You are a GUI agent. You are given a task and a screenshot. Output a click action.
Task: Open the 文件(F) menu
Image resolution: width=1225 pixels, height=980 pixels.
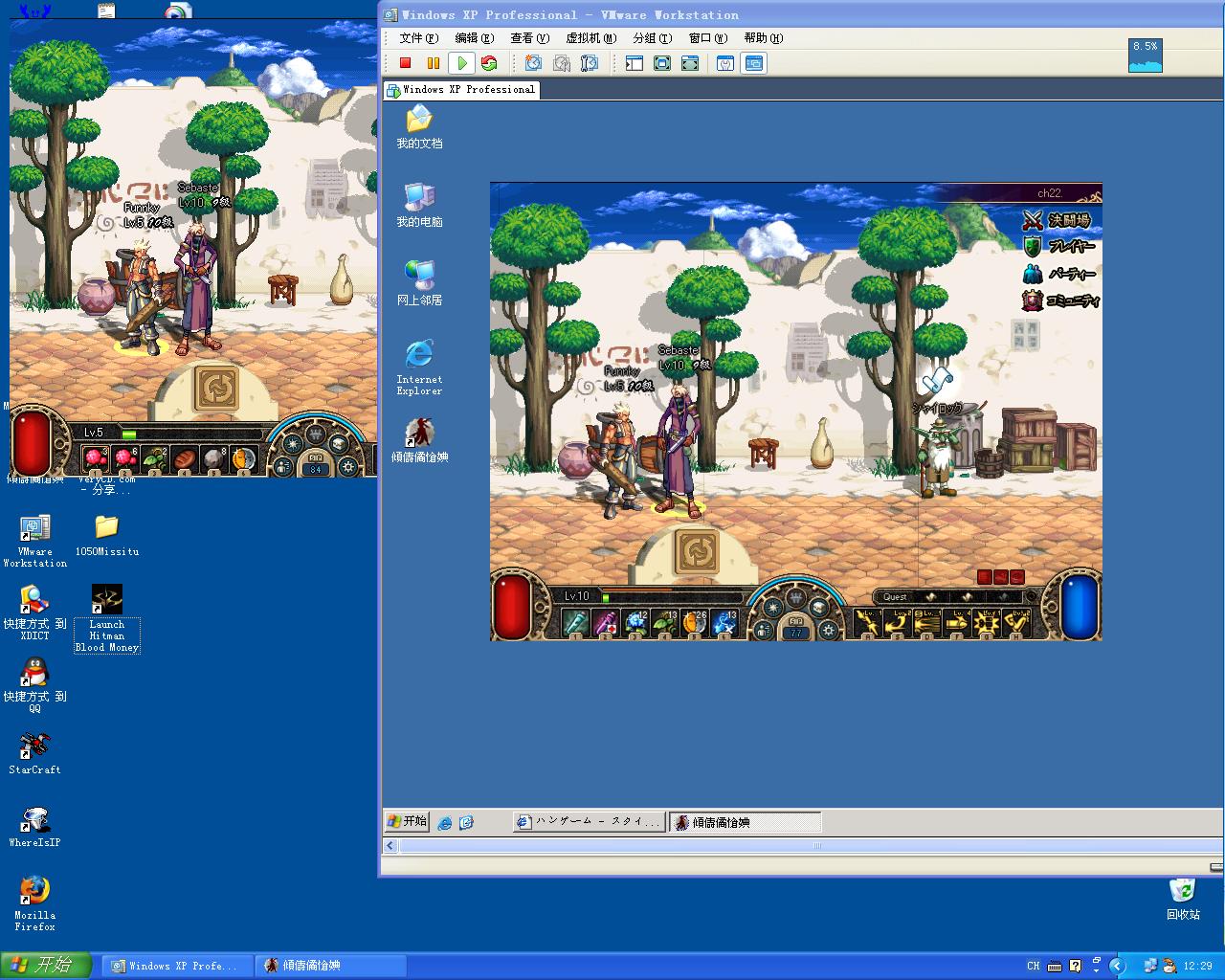coord(419,38)
